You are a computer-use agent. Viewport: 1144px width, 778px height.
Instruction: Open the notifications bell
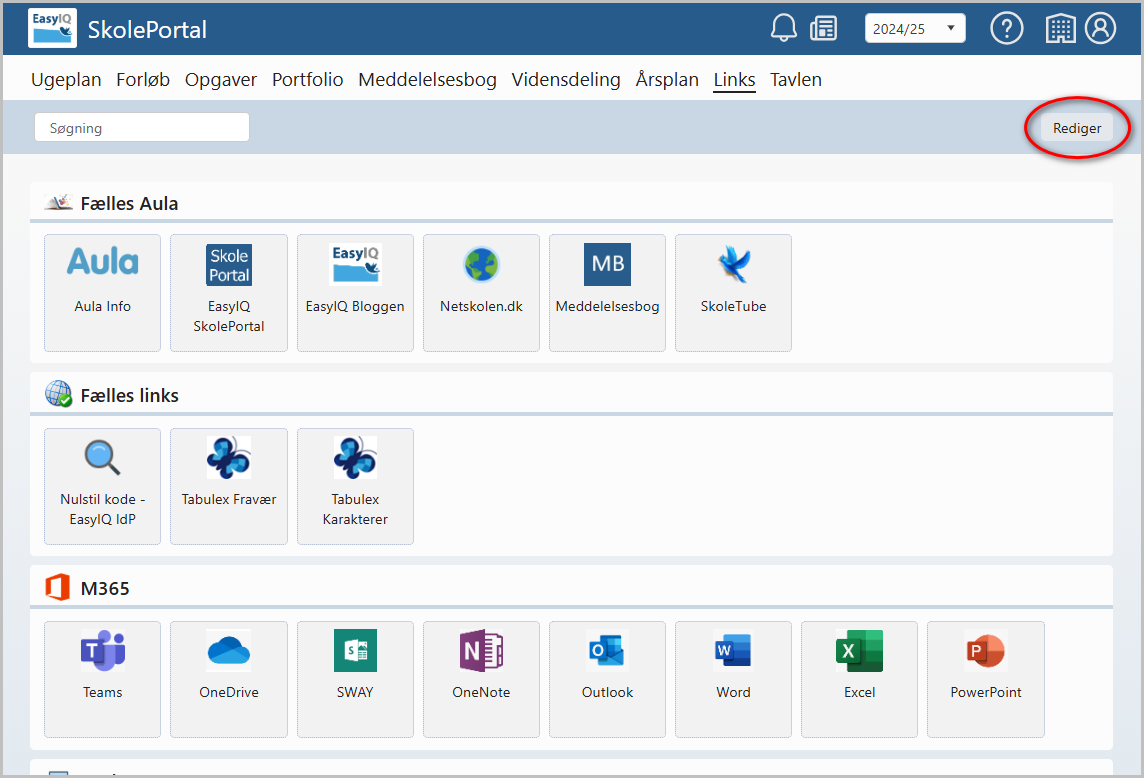784,28
